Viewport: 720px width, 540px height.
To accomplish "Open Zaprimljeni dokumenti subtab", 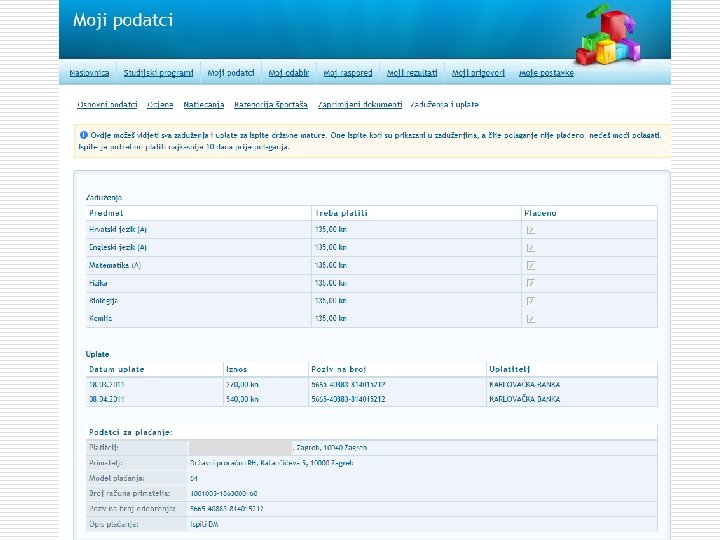I will 360,104.
